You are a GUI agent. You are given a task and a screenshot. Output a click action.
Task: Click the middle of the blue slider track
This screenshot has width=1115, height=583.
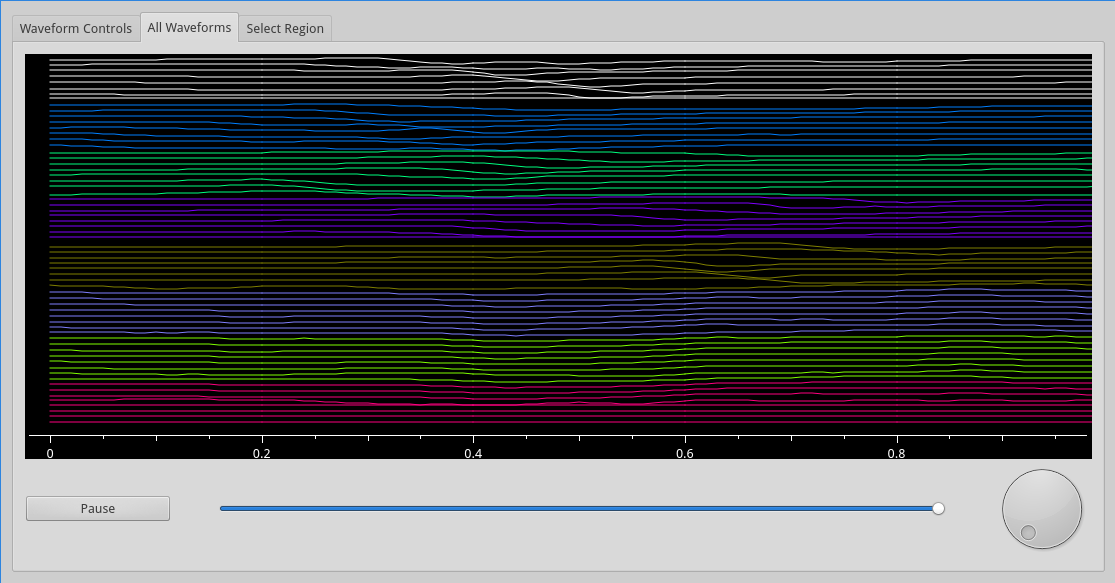[578, 508]
